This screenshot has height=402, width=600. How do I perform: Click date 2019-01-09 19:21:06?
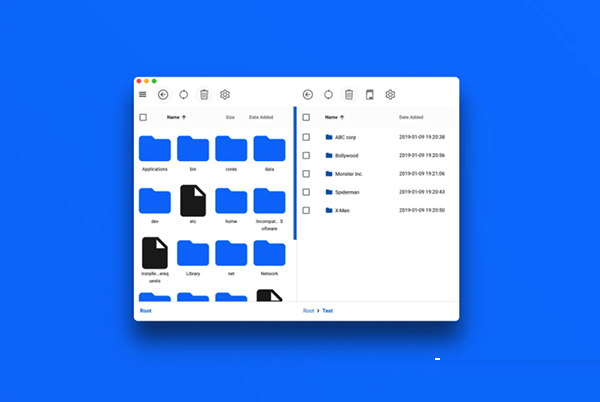[422, 174]
